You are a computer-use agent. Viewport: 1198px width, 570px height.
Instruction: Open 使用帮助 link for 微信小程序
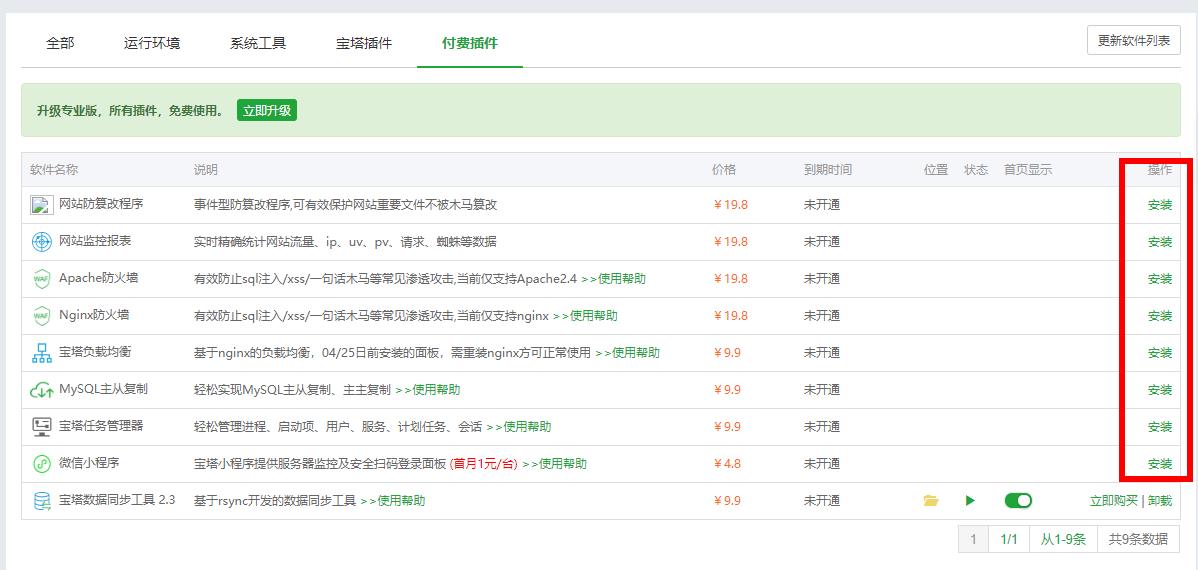[x=555, y=464]
